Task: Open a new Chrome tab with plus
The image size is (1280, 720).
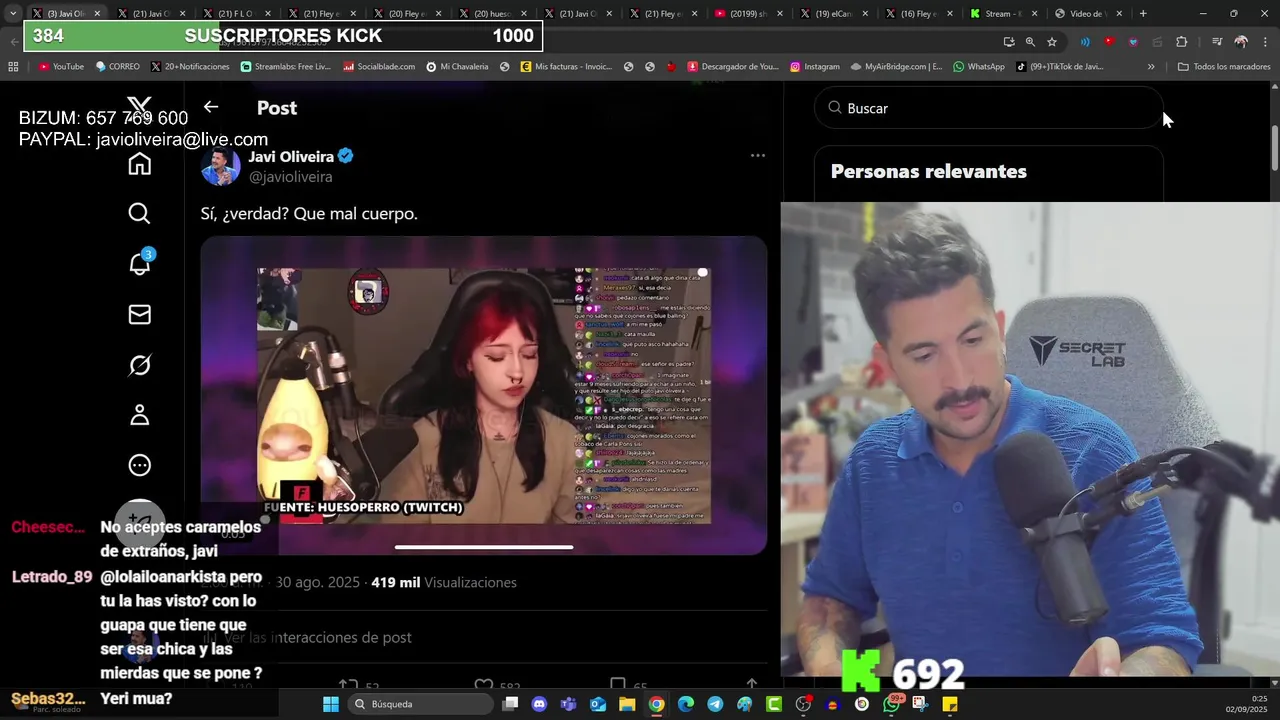Action: [x=1143, y=14]
